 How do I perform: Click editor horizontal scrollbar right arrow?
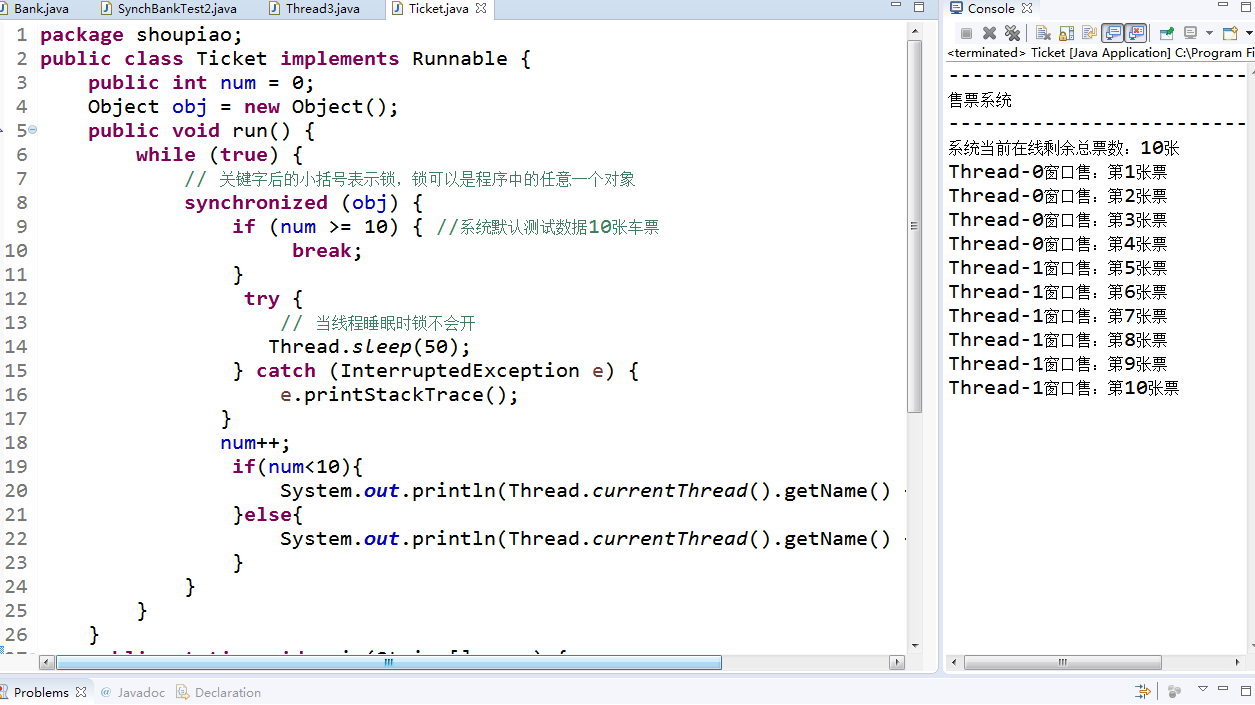pos(897,662)
